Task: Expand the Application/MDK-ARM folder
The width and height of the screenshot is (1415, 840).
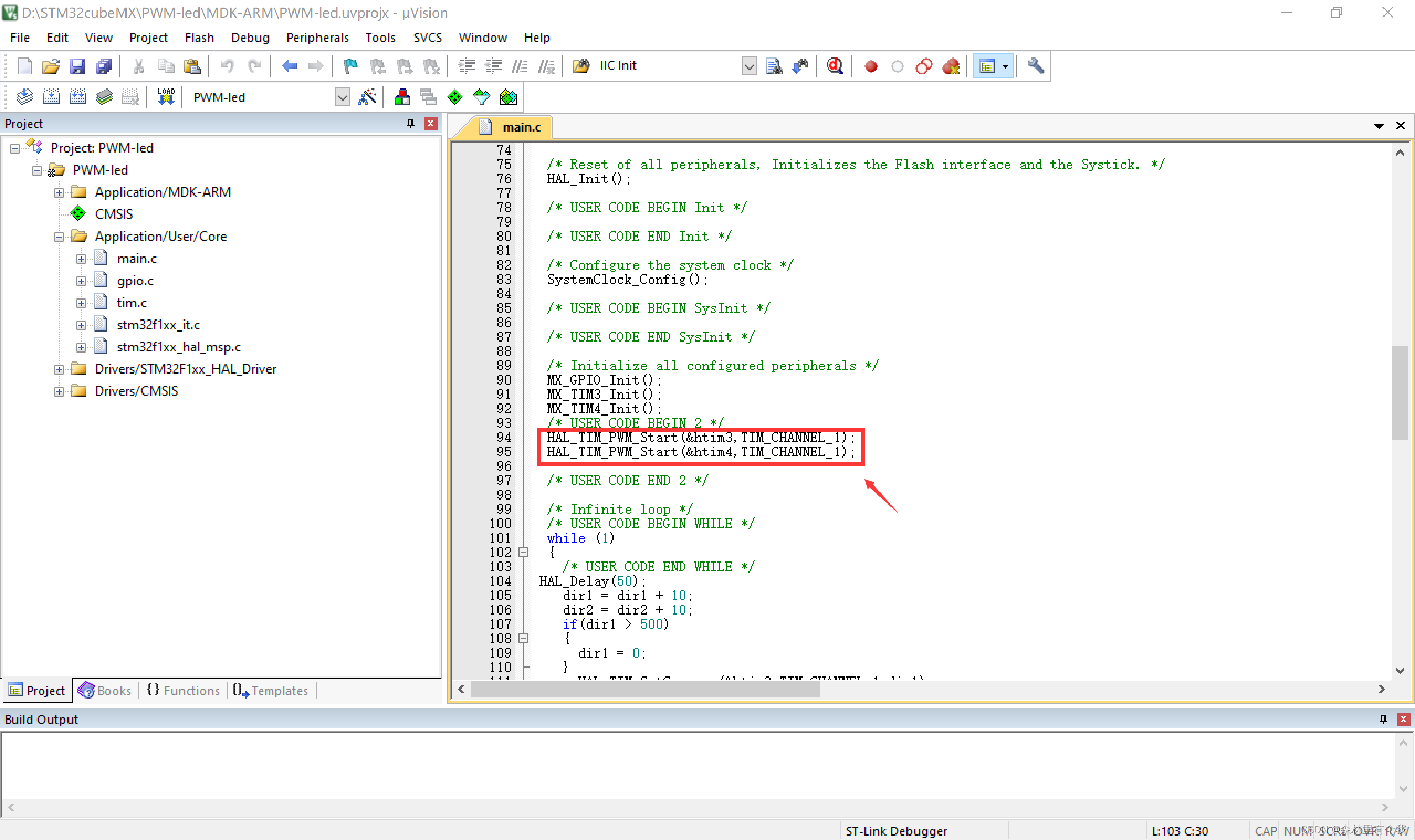Action: [59, 193]
